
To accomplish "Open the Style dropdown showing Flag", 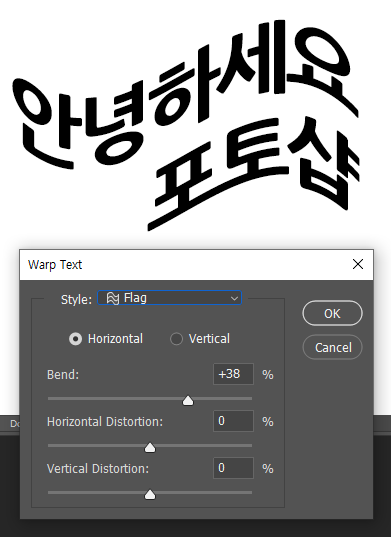I will pyautogui.click(x=169, y=298).
